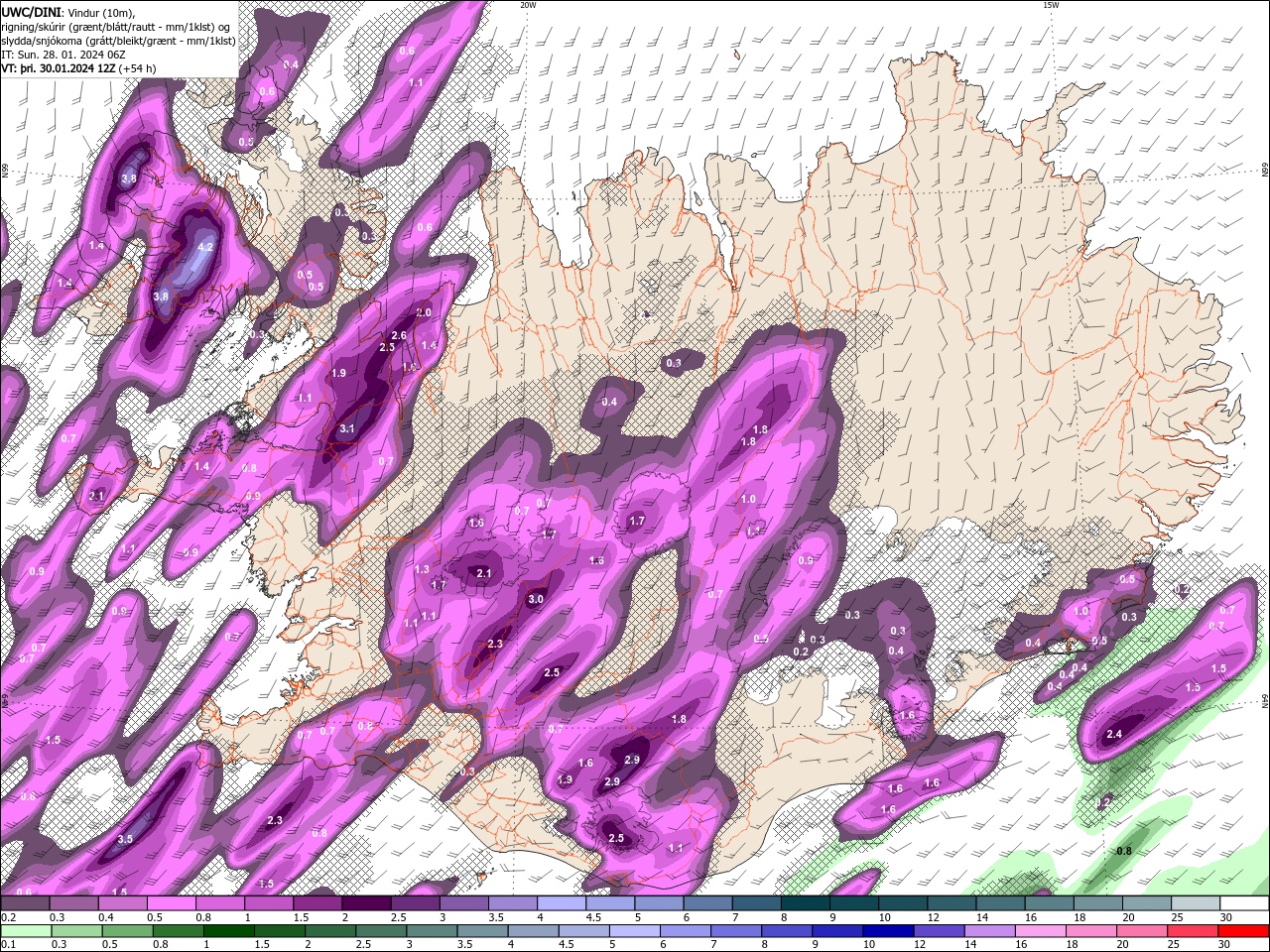Pick the bright pink swatch between 0.5 and 0.8, top row

tap(171, 903)
